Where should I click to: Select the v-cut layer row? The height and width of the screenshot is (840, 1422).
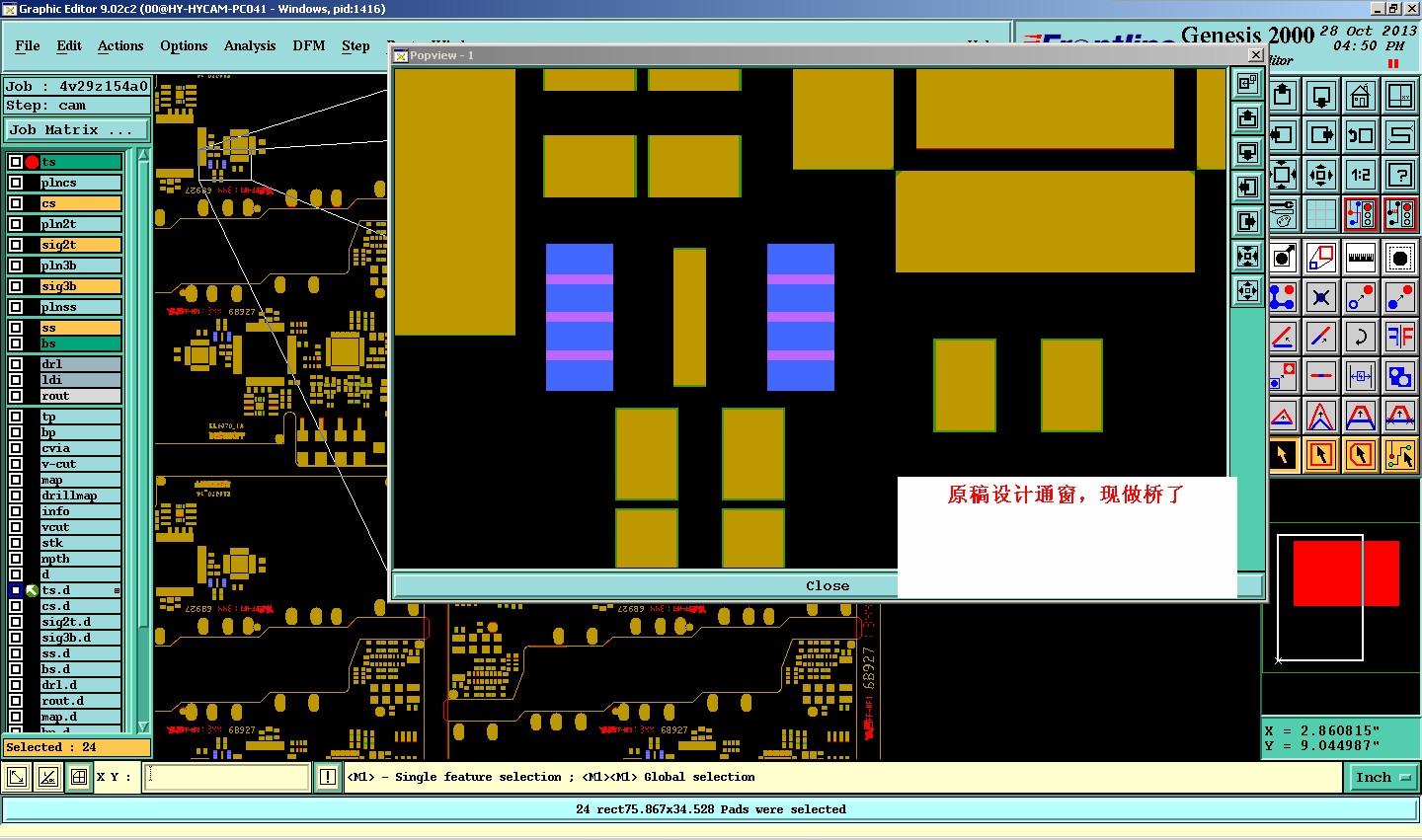[x=81, y=464]
